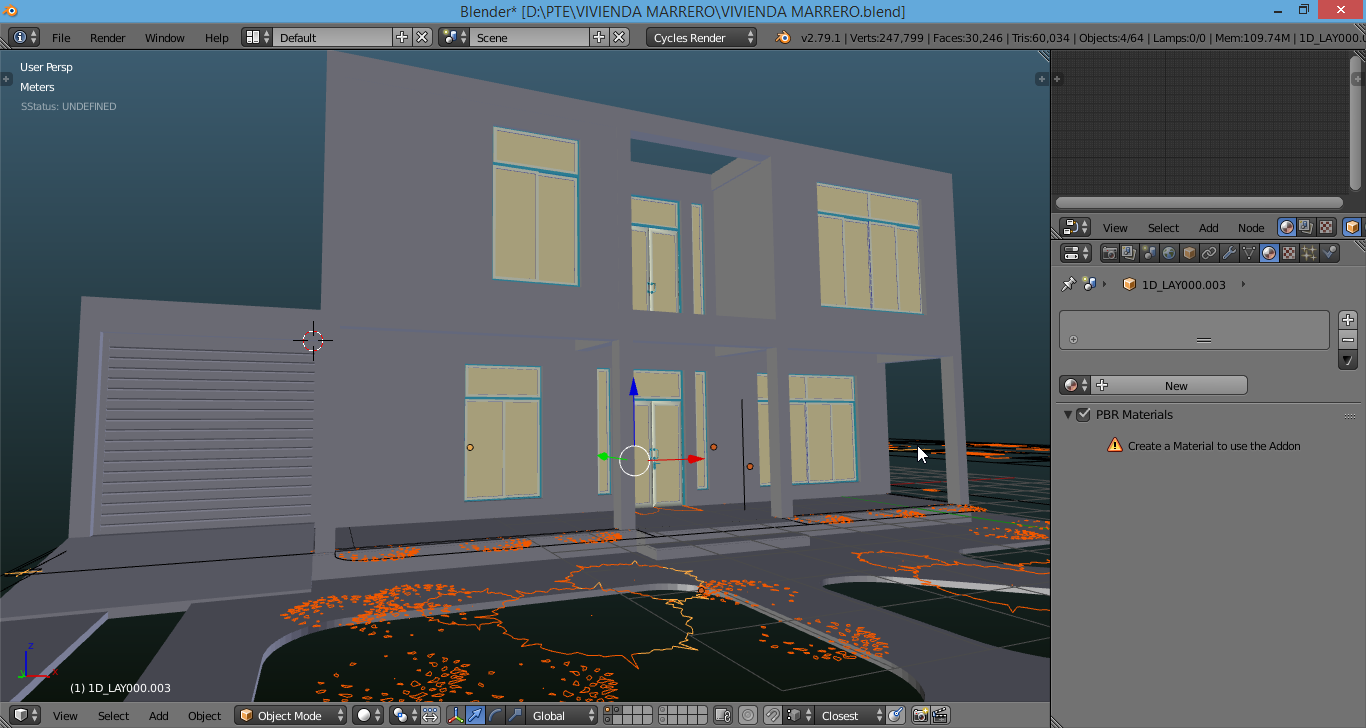1366x728 pixels.
Task: Open the Window menu
Action: tap(165, 38)
